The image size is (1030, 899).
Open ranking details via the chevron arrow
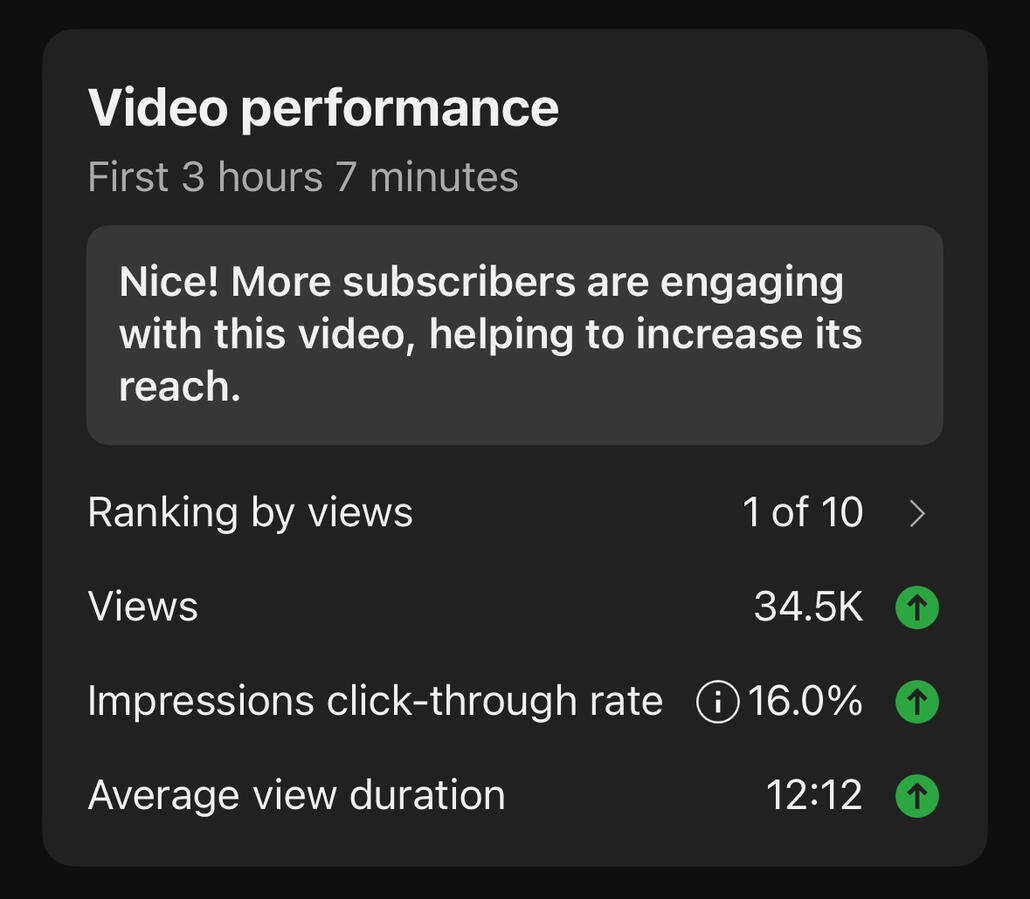click(918, 514)
